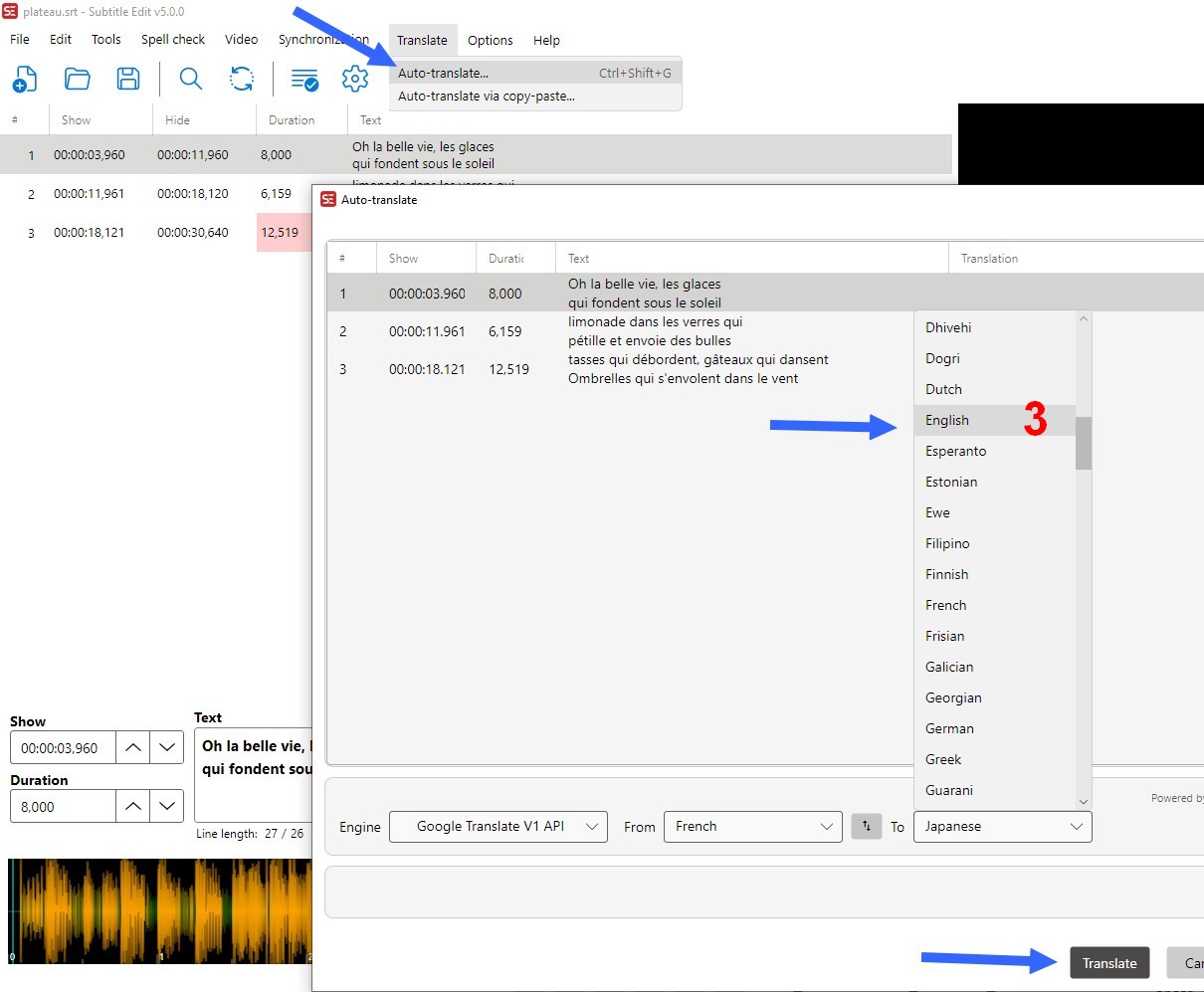Click the Translation column header

point(1076,258)
